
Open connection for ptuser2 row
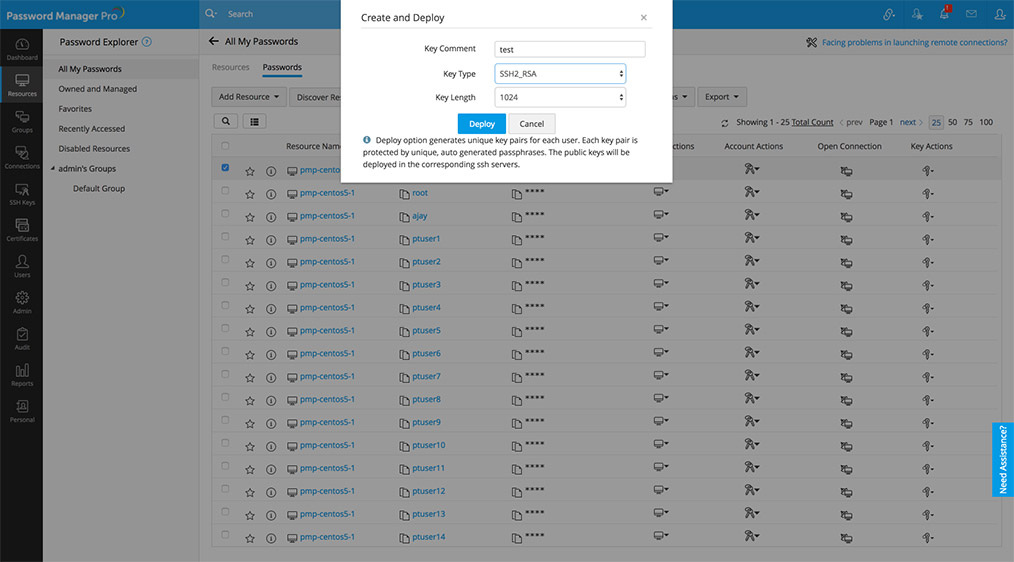pos(847,263)
